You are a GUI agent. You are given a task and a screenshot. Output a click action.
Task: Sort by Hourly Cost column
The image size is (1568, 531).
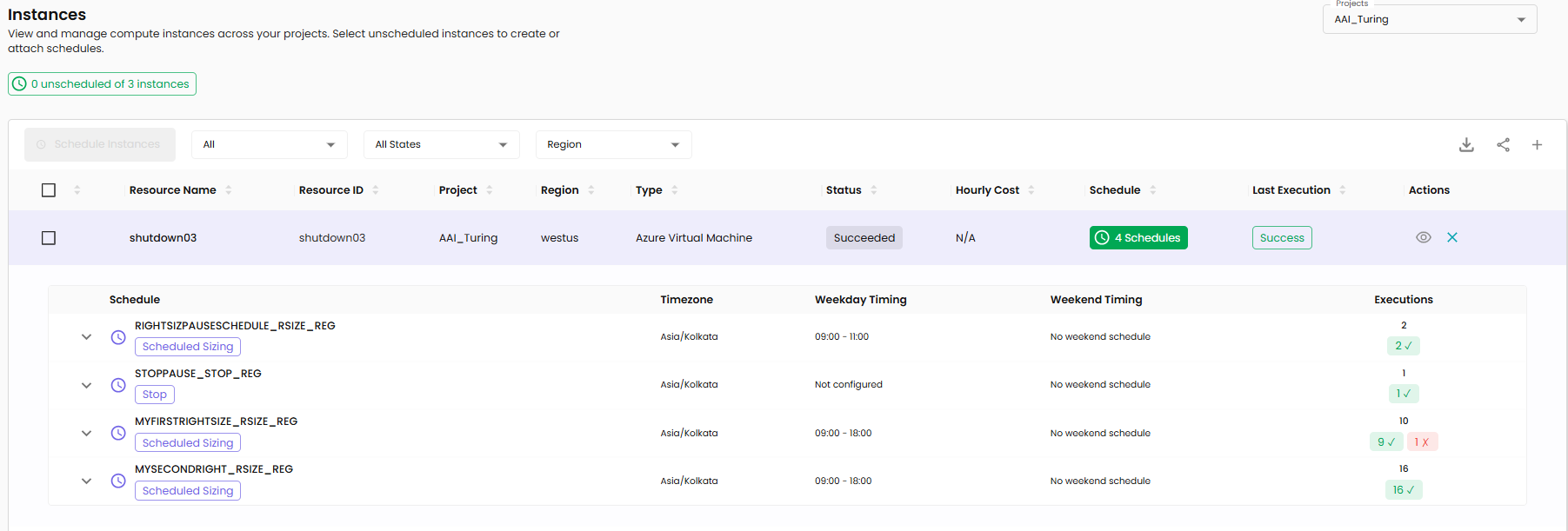pos(1031,190)
